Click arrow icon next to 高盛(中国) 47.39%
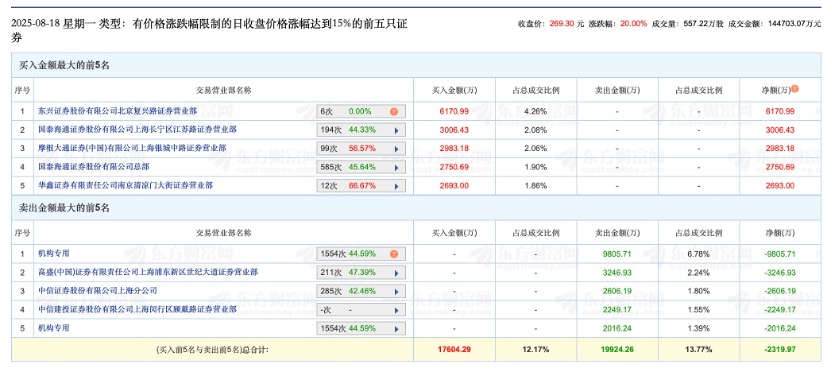Viewport: 832px width, 372px height. (396, 273)
